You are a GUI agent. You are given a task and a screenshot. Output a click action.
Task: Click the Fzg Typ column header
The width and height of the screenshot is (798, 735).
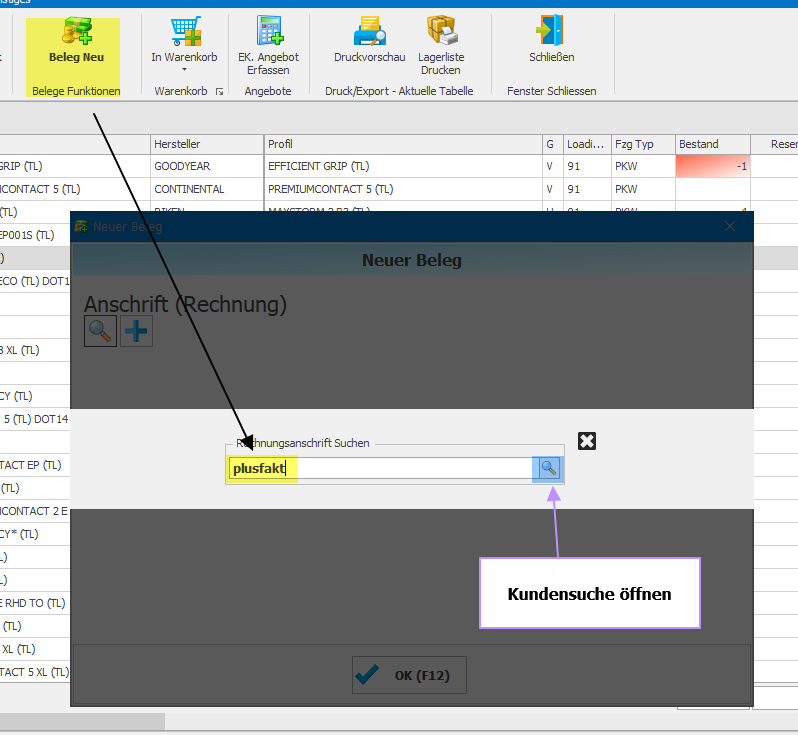[x=642, y=144]
